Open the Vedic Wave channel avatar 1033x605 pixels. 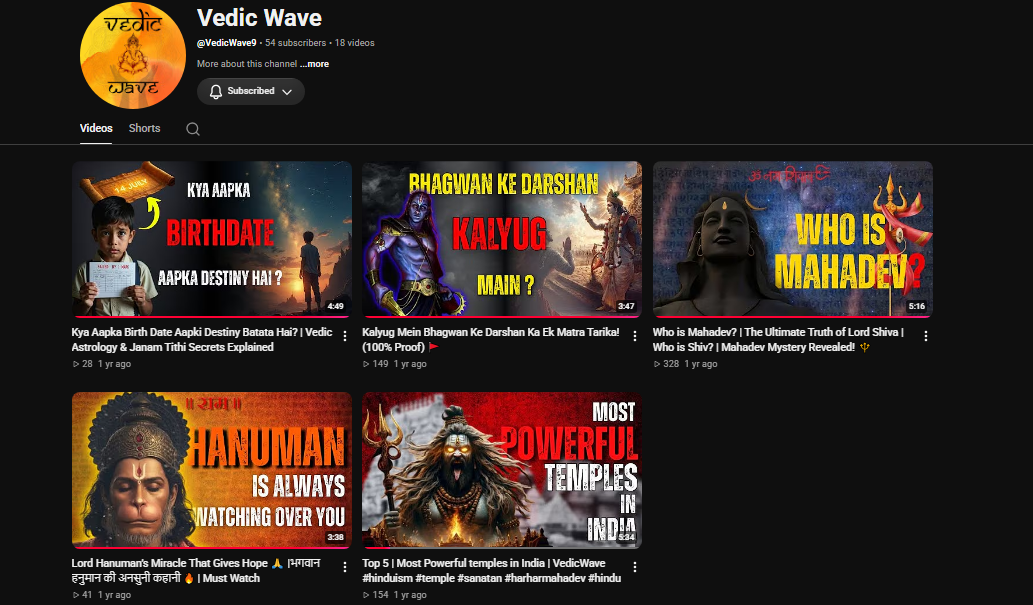coord(132,55)
